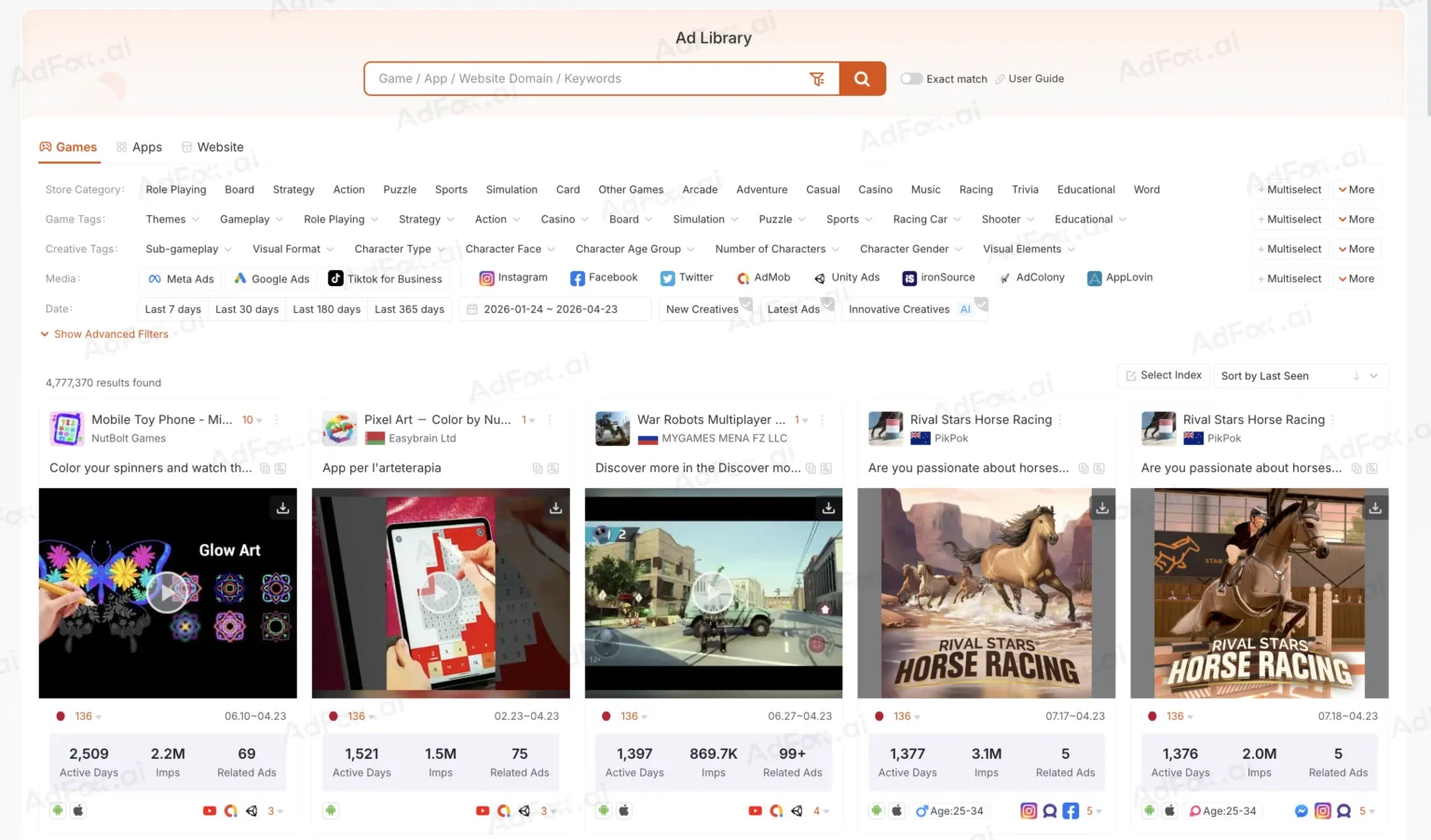The height and width of the screenshot is (840, 1431).
Task: Open the Character Age Group dropdown
Action: pos(635,249)
